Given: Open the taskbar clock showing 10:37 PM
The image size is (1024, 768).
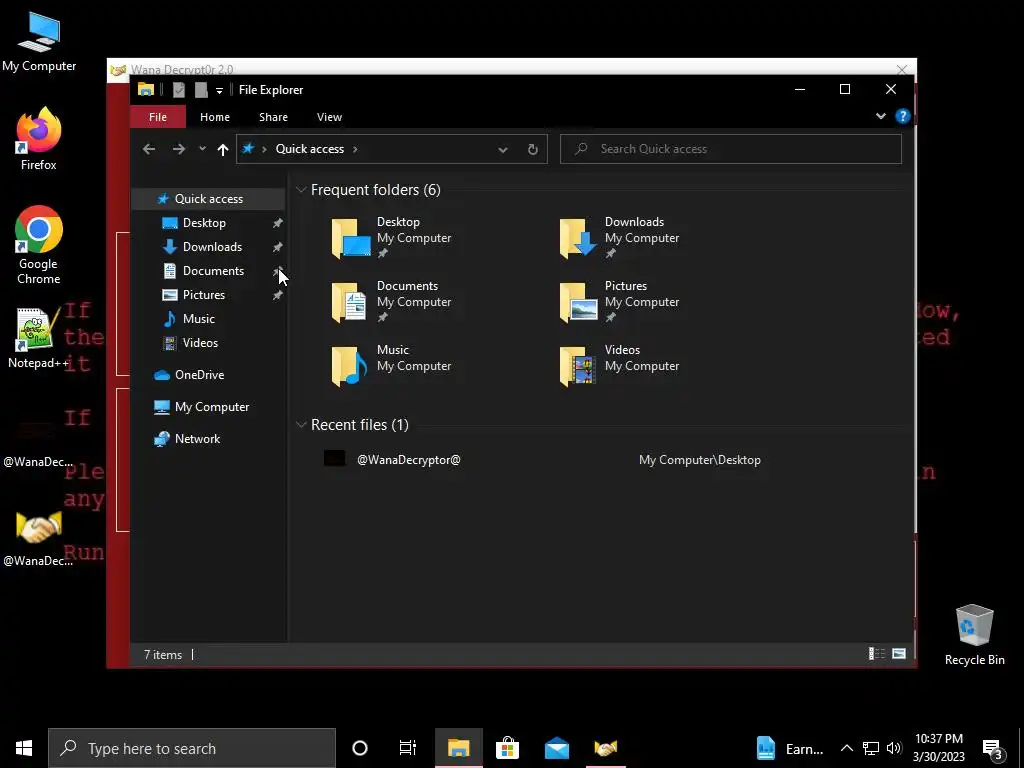Looking at the screenshot, I should (938, 748).
